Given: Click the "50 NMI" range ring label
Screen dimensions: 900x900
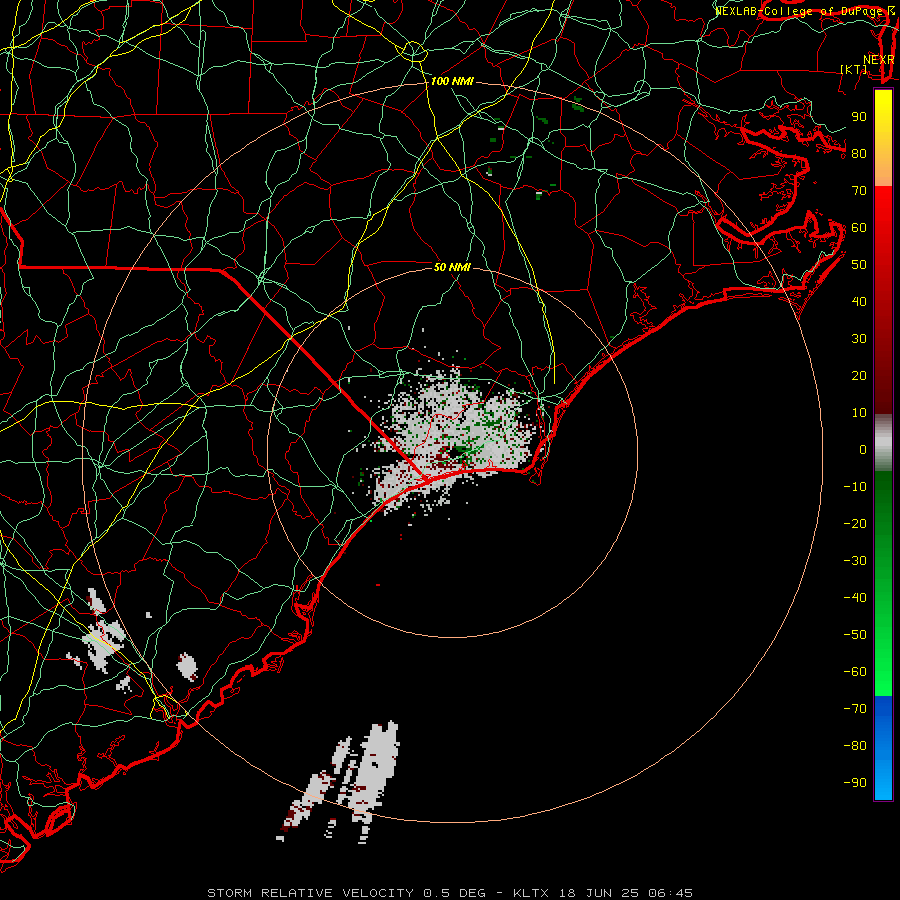Looking at the screenshot, I should pos(452,267).
